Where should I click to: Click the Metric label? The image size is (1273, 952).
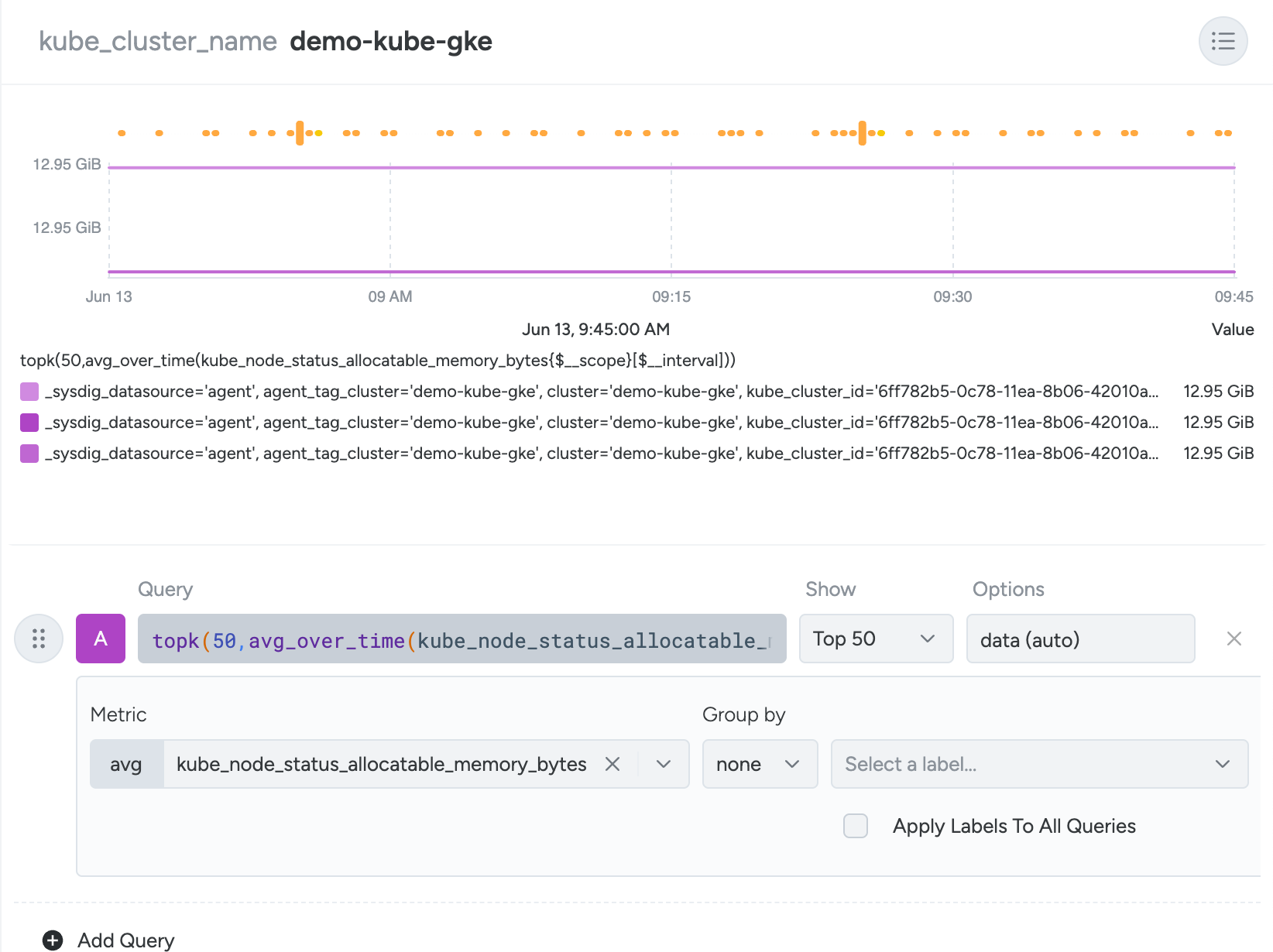click(118, 714)
